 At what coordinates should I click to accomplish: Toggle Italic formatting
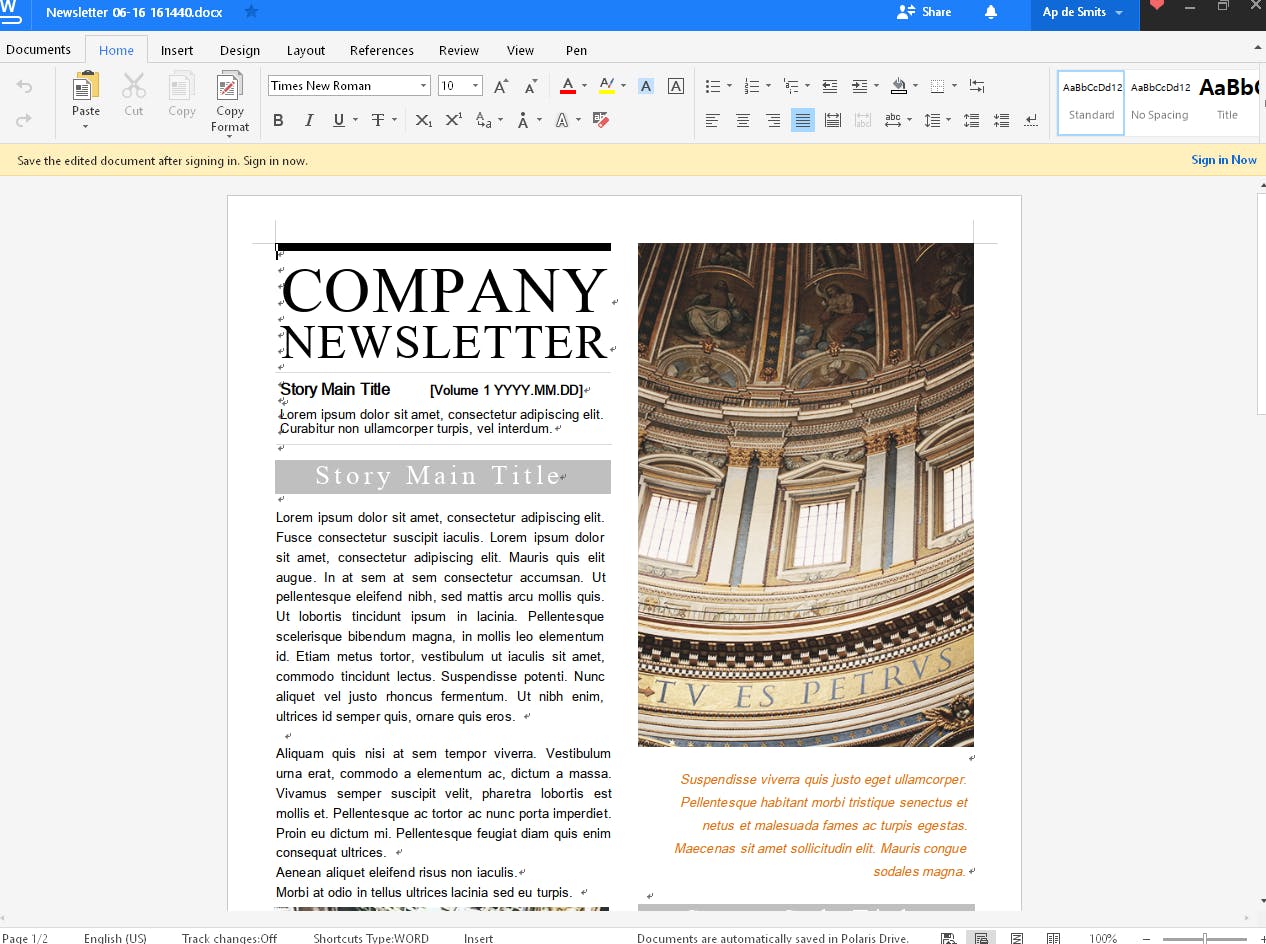[x=309, y=120]
